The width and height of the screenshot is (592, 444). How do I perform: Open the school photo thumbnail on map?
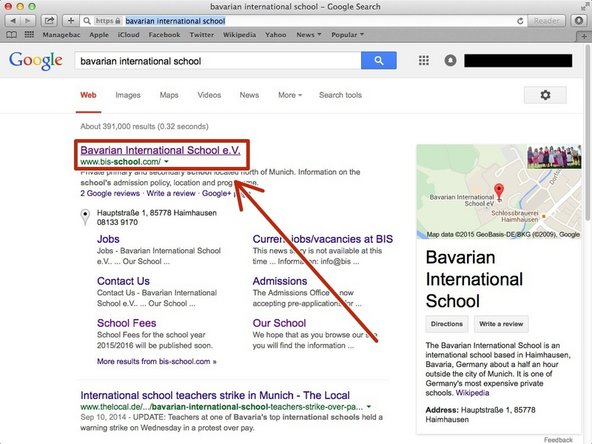(x=554, y=156)
